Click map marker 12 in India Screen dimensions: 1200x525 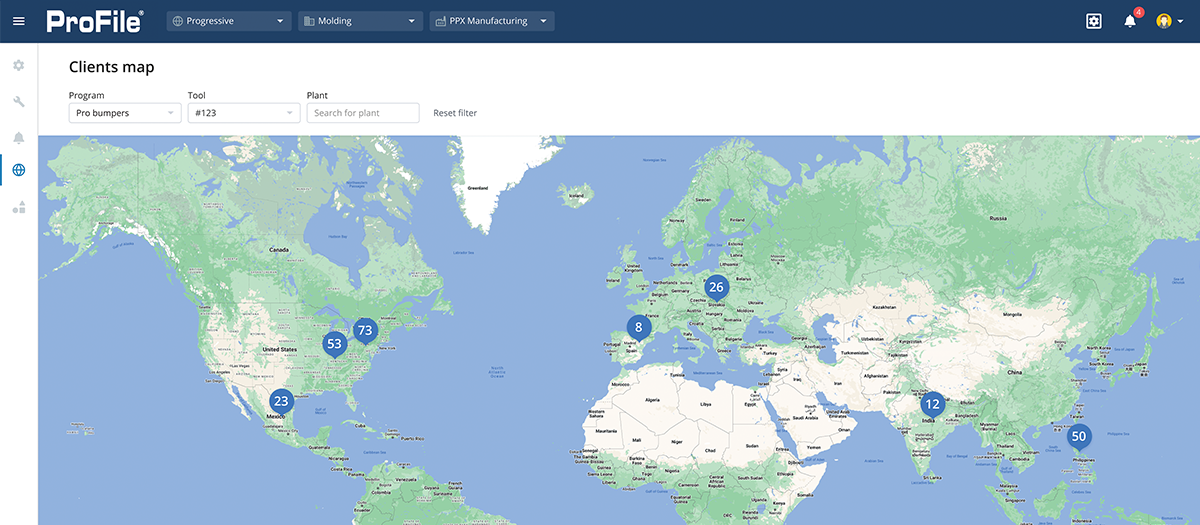[x=933, y=406]
